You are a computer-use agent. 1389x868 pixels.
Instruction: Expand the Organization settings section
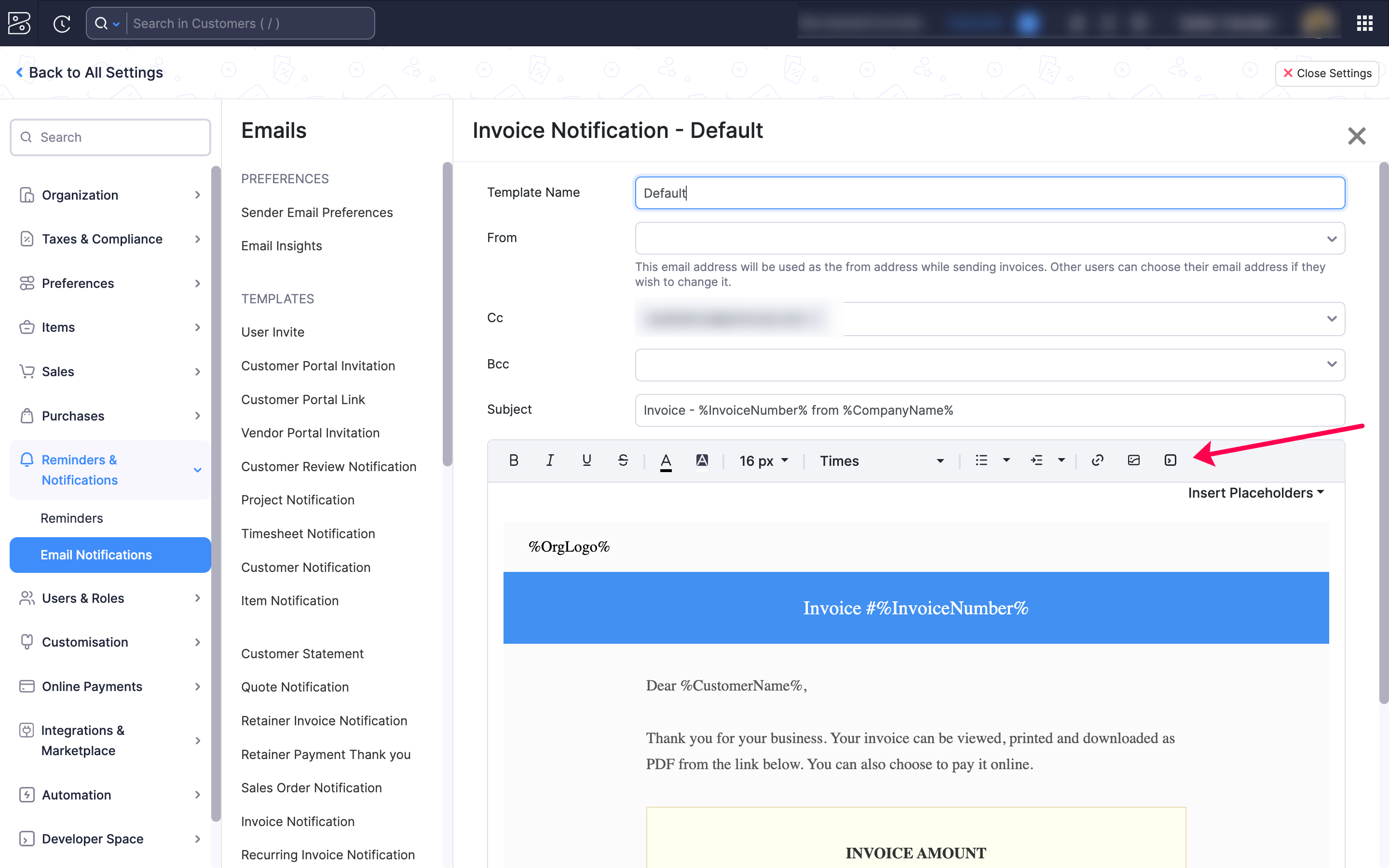(109, 195)
